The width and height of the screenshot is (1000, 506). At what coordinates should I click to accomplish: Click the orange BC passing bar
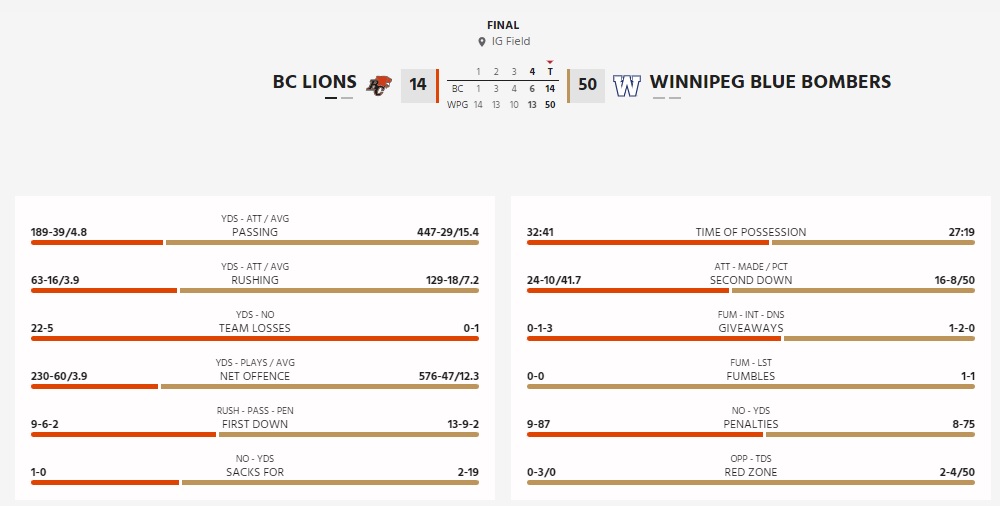pos(97,242)
